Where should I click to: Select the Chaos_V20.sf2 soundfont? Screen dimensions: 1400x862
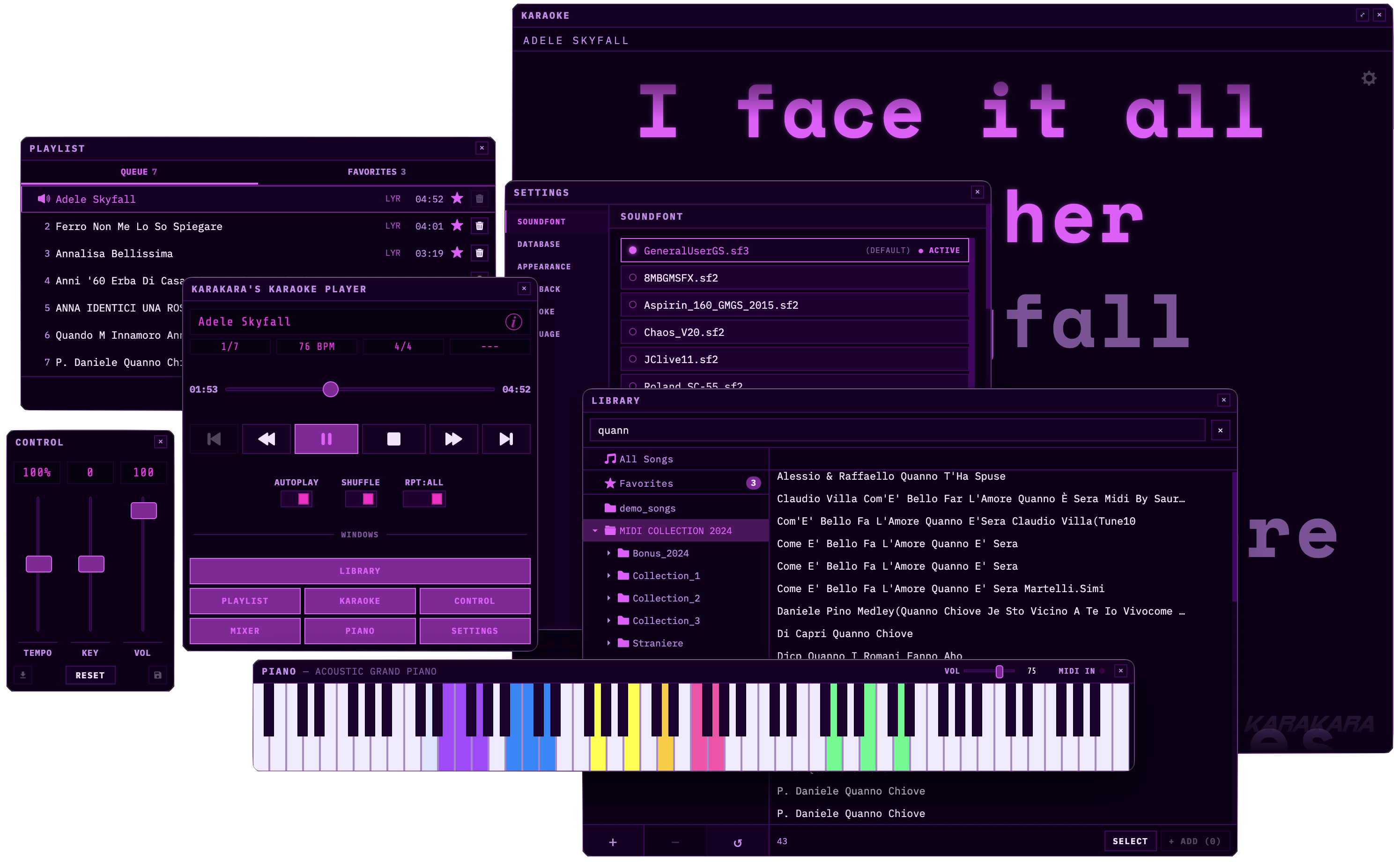pos(795,332)
